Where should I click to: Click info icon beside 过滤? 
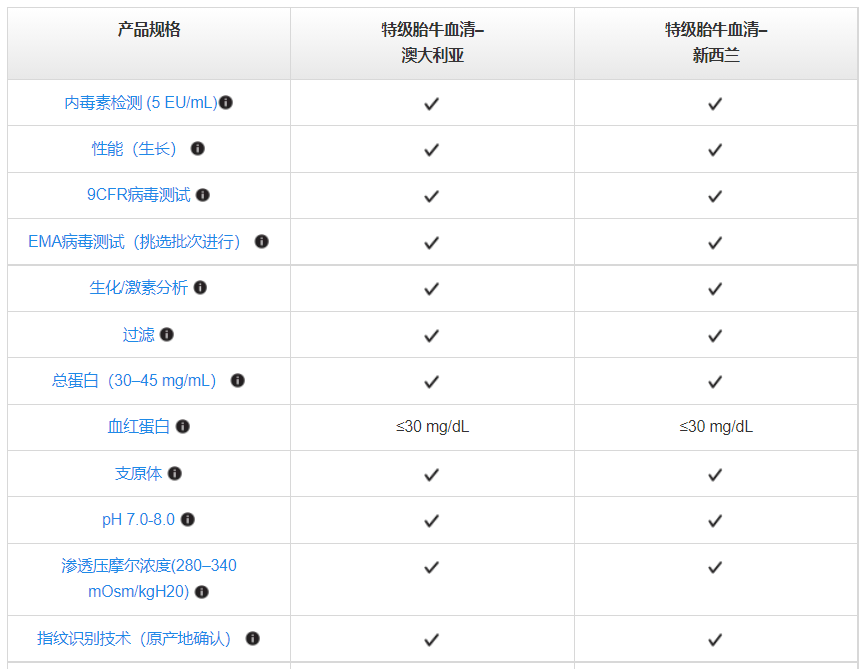click(167, 335)
